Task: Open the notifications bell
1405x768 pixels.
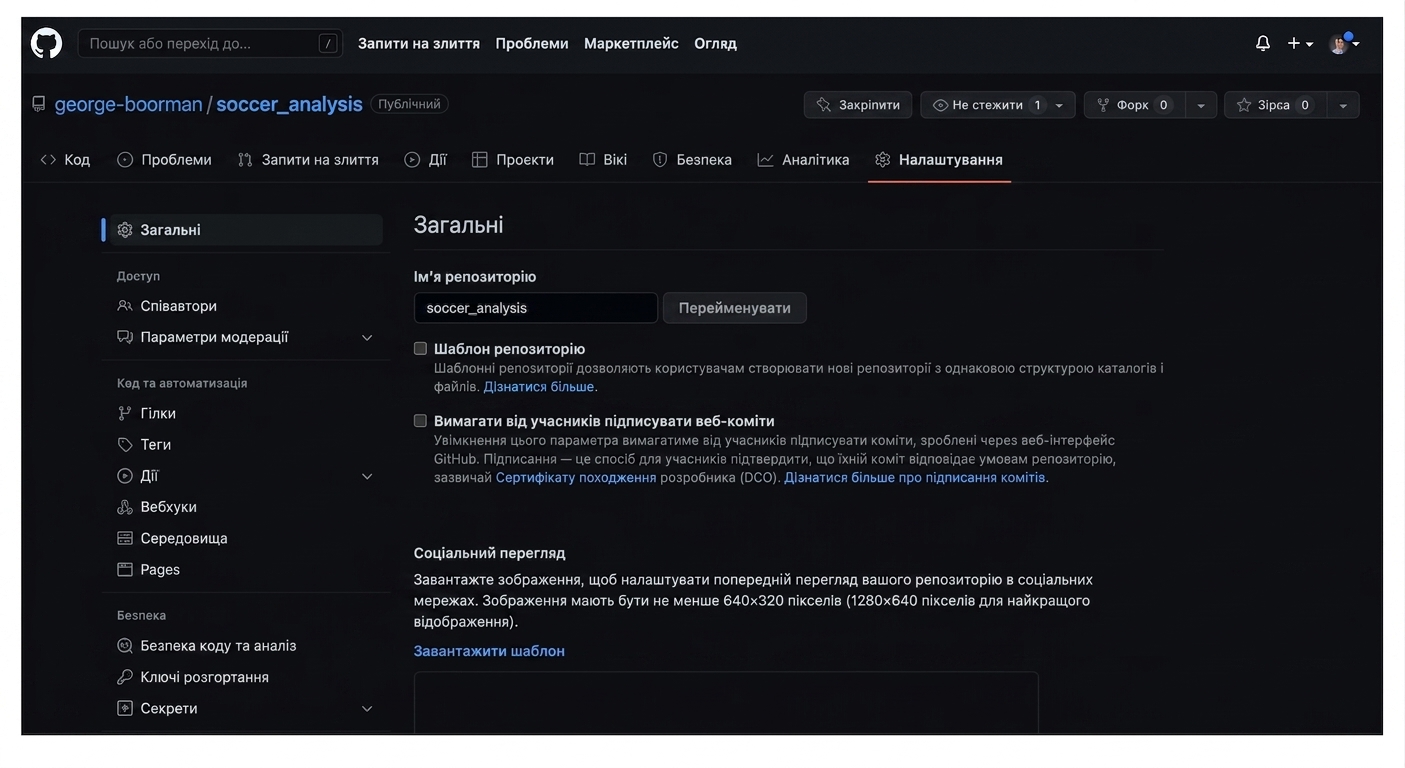Action: [1263, 43]
